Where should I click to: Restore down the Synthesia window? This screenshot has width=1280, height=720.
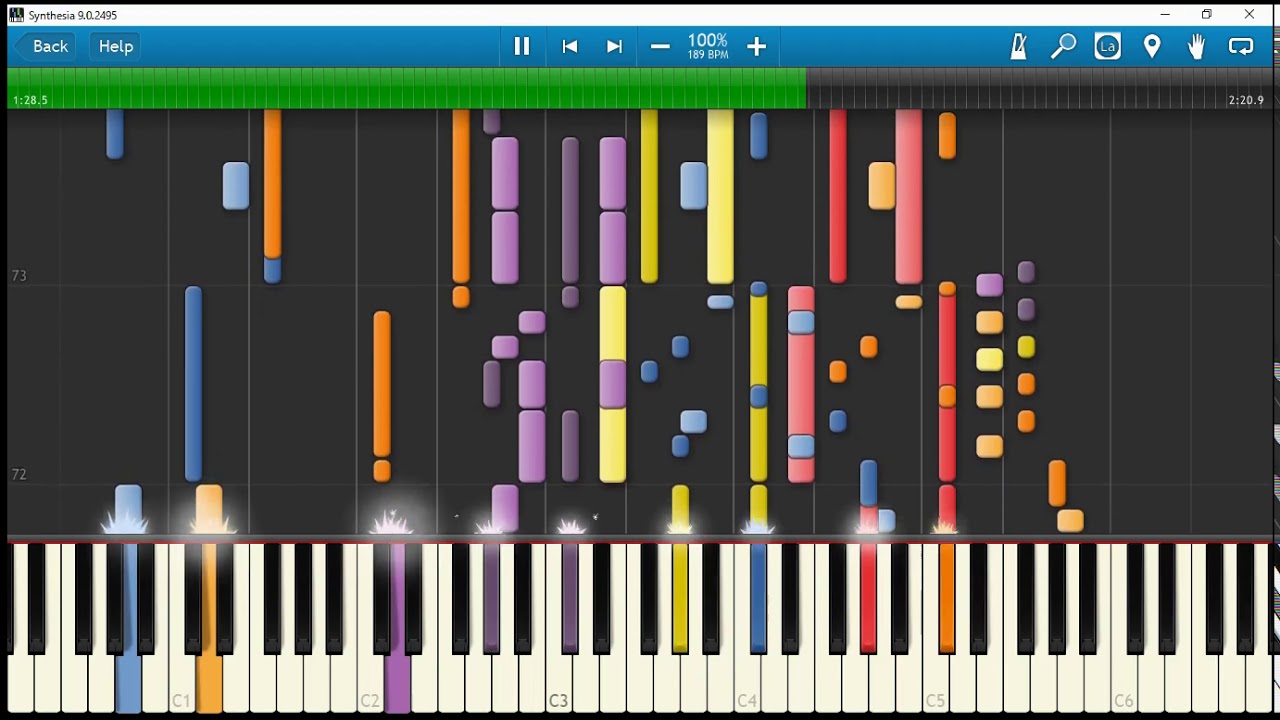click(x=1207, y=15)
